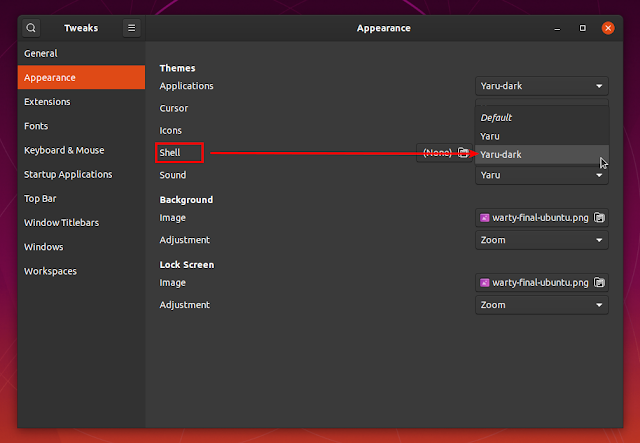Open the Sound theme dropdown
This screenshot has width=640, height=443.
pyautogui.click(x=542, y=175)
